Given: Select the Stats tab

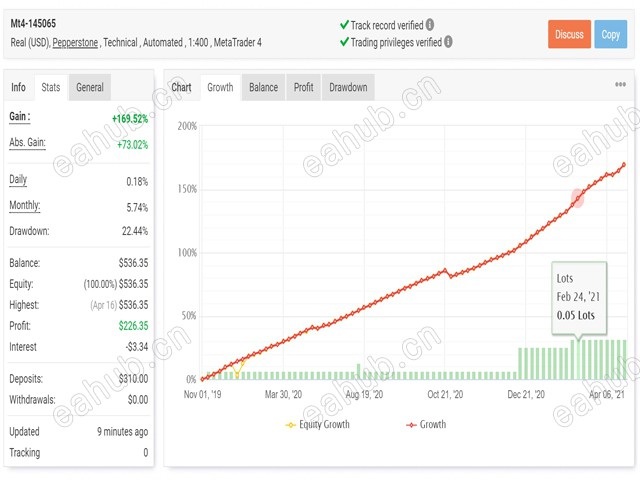Looking at the screenshot, I should [50, 87].
